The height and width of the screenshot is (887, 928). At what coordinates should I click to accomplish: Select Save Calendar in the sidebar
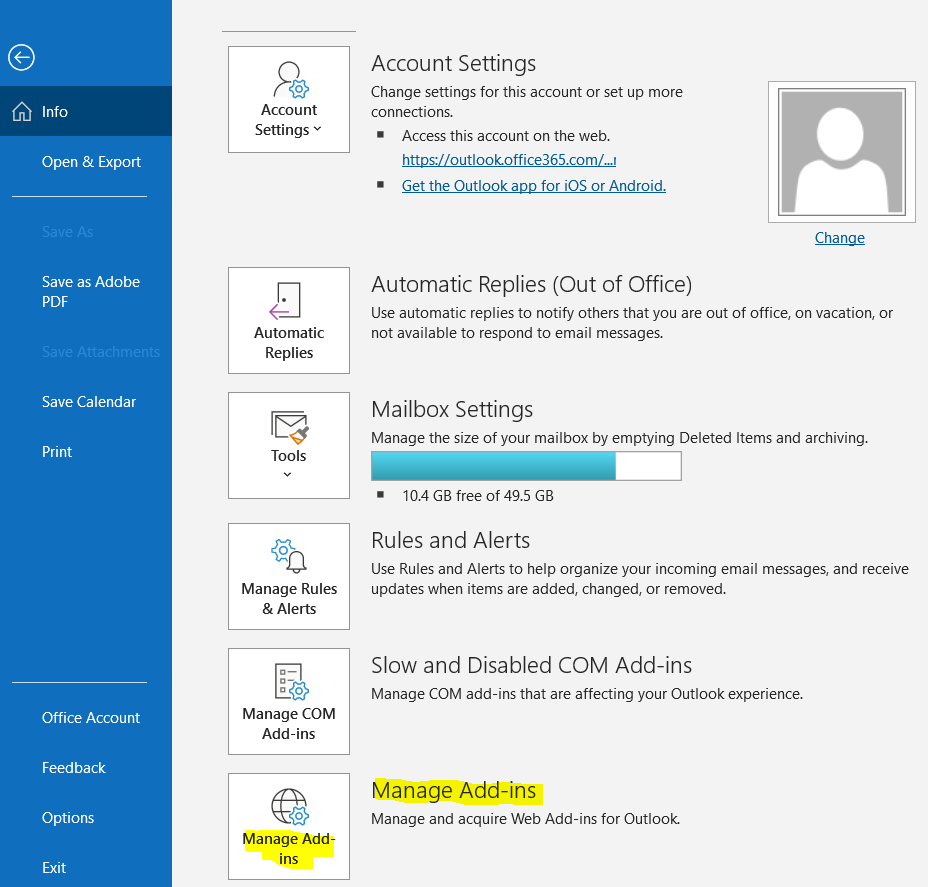click(x=89, y=402)
